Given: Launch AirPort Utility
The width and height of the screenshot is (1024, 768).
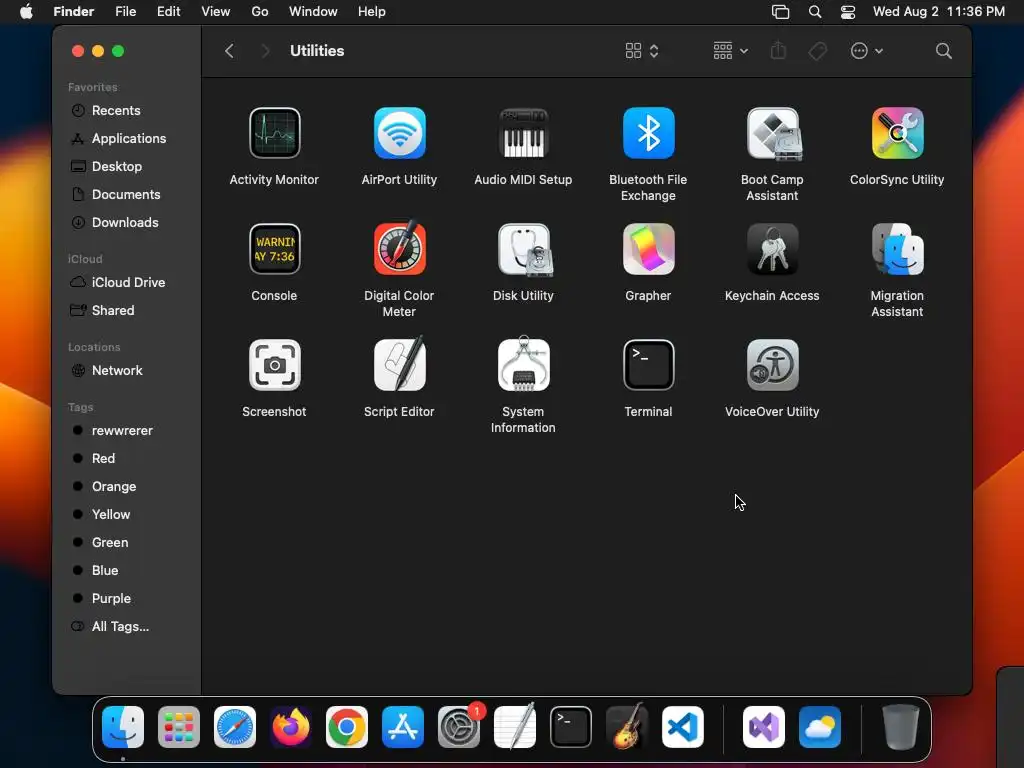Looking at the screenshot, I should (399, 133).
